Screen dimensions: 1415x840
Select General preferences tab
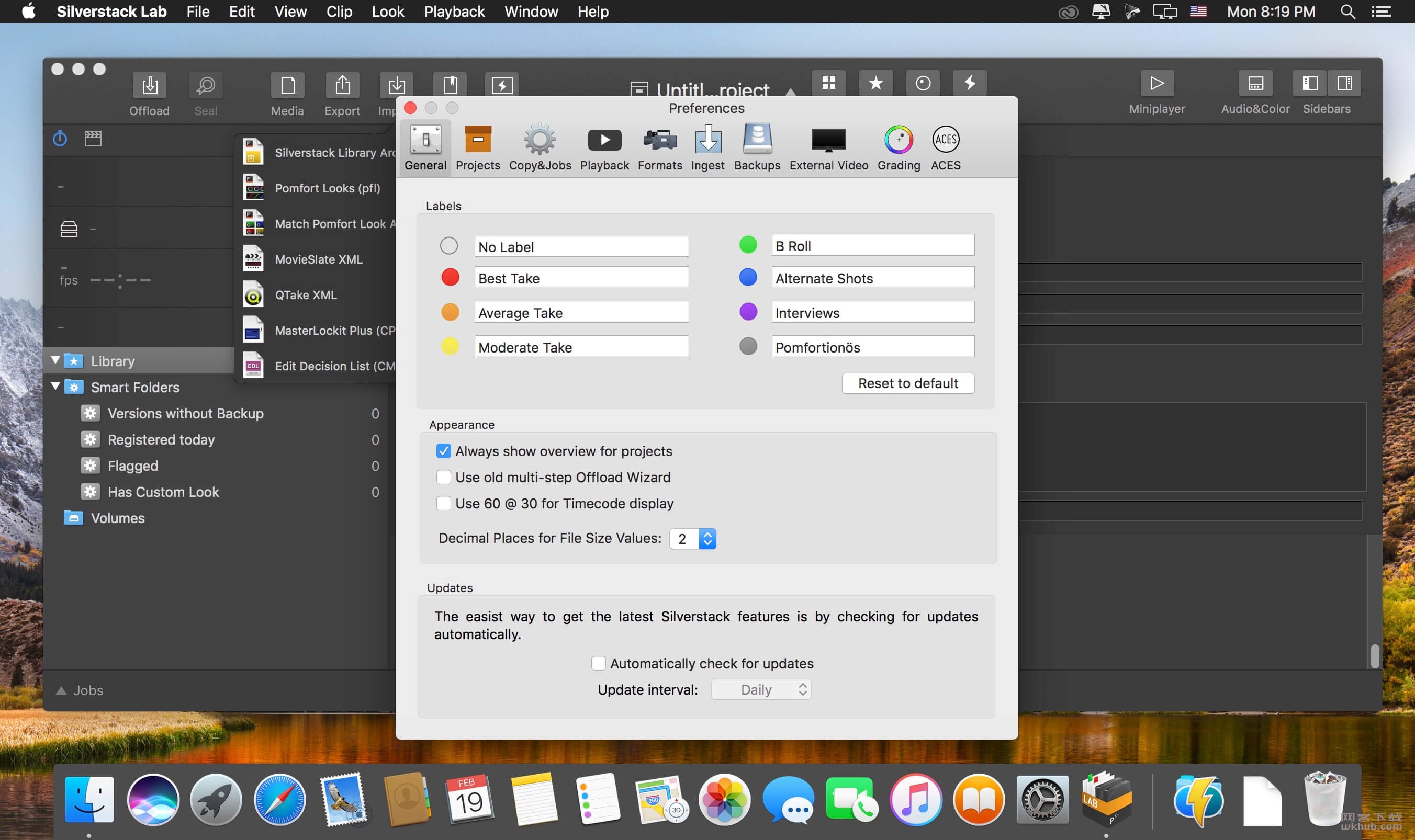425,147
